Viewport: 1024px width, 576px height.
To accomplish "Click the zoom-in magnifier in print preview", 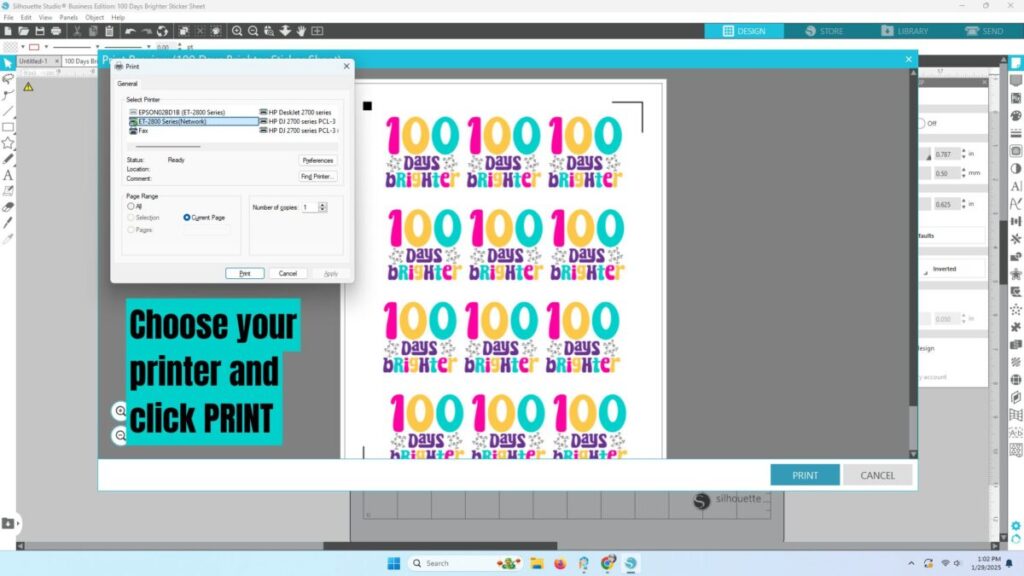I will (x=120, y=411).
